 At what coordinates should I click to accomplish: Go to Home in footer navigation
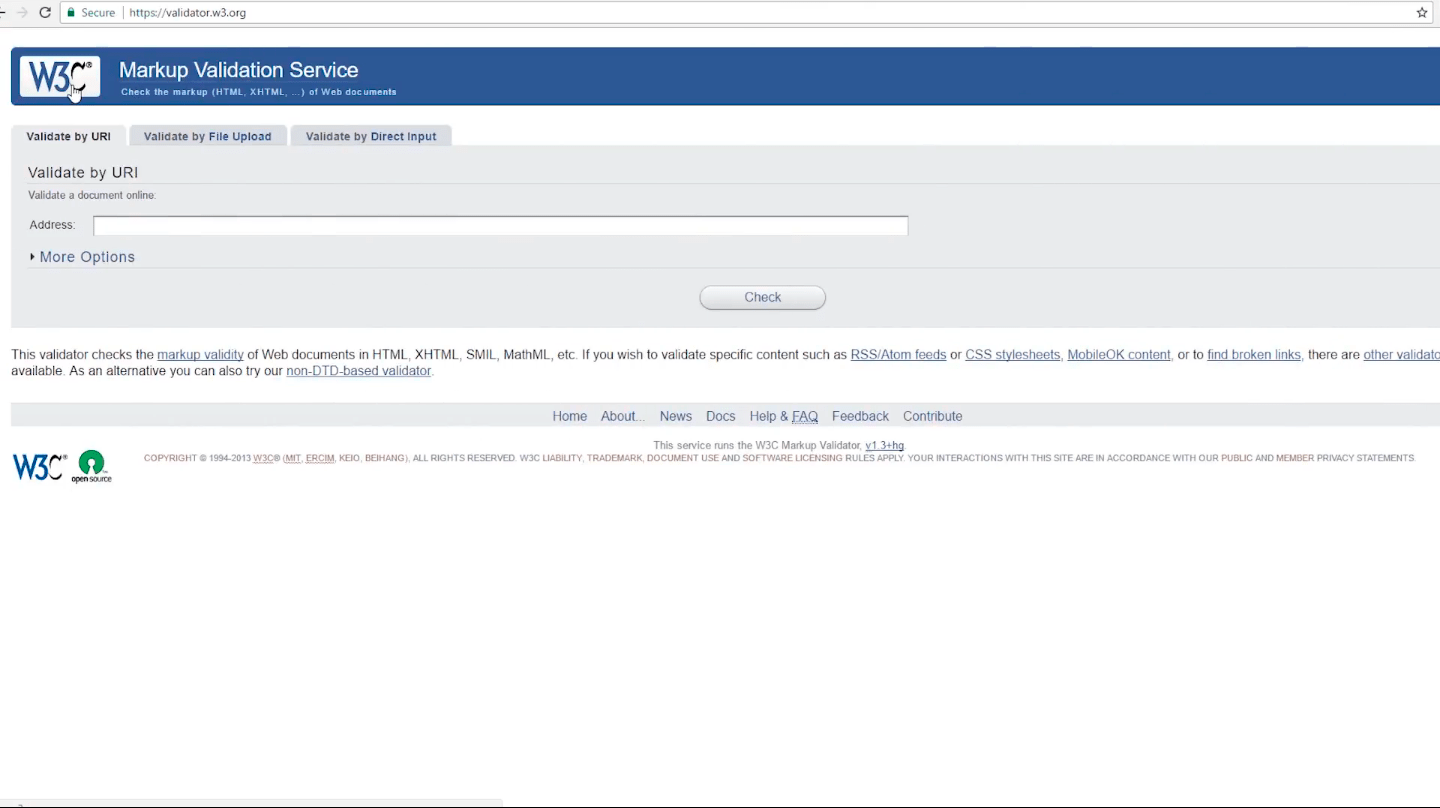569,416
